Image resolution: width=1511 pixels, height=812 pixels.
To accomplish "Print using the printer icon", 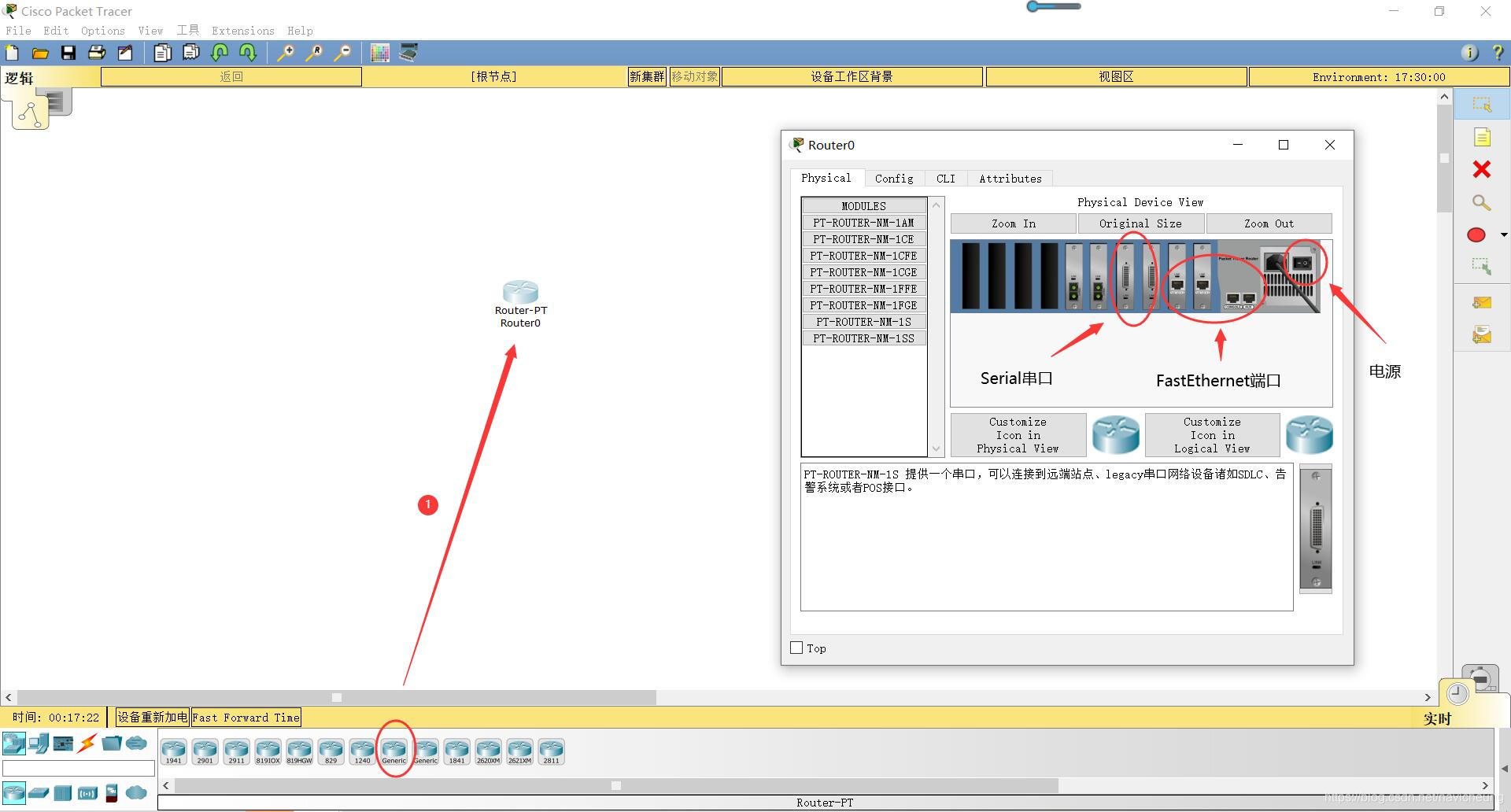I will [x=97, y=53].
